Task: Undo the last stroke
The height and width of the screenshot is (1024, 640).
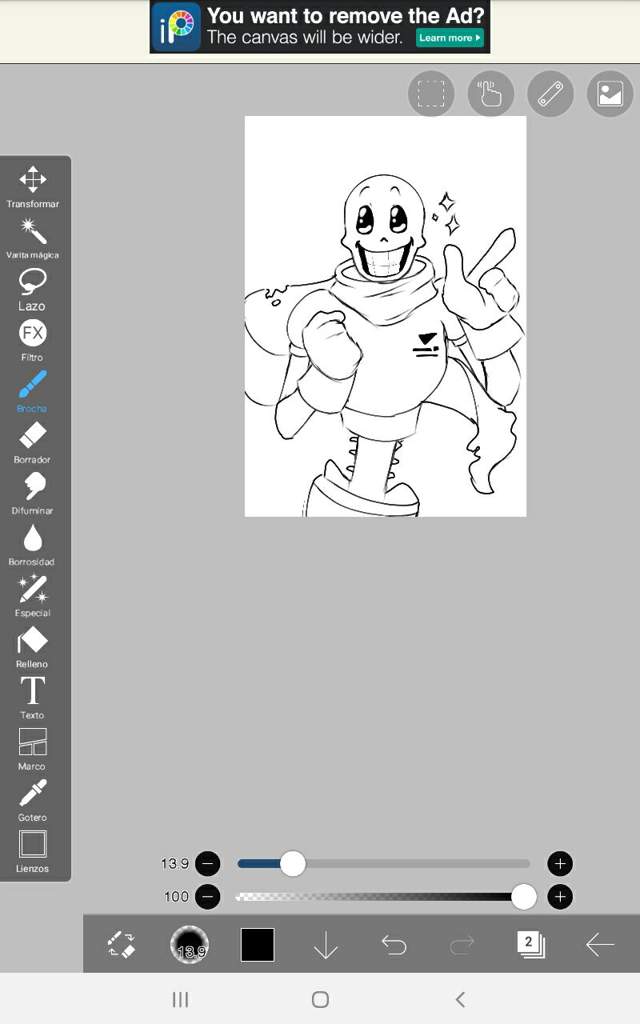Action: click(x=394, y=944)
